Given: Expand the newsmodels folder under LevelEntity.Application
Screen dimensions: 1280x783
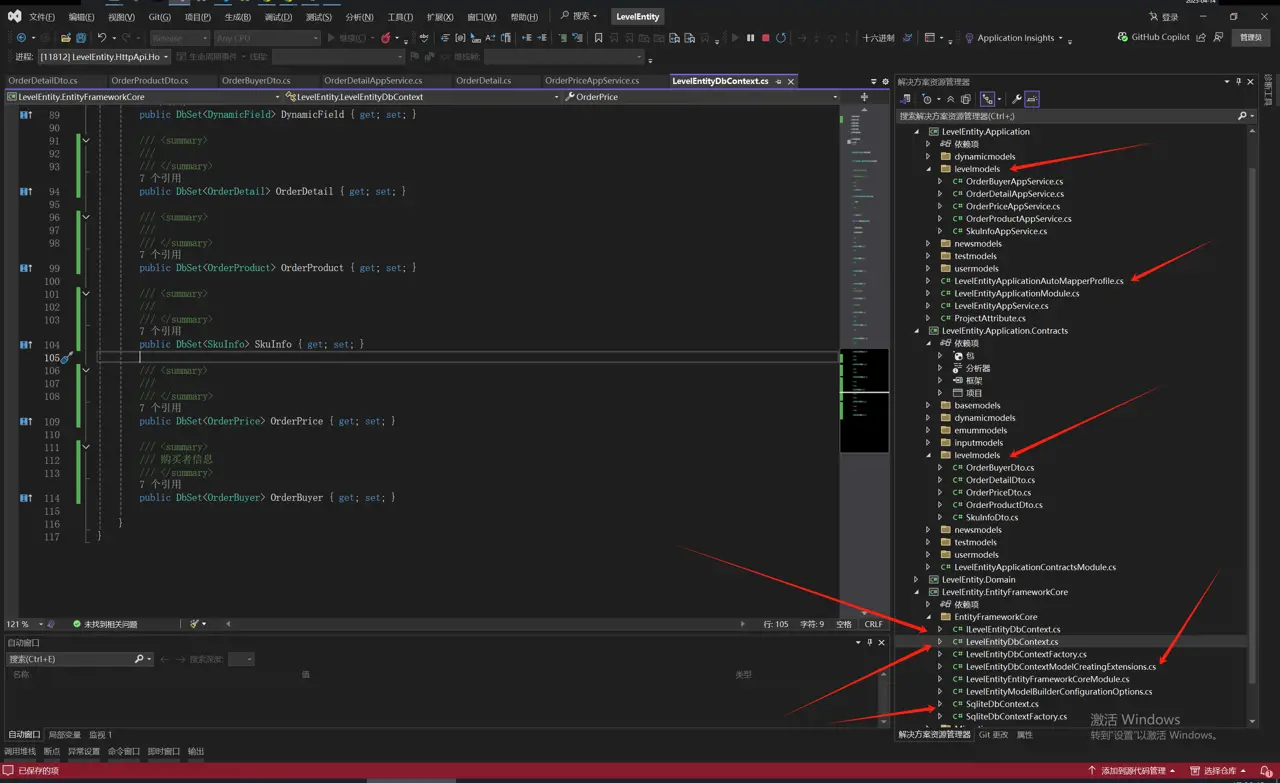Looking at the screenshot, I should point(929,244).
